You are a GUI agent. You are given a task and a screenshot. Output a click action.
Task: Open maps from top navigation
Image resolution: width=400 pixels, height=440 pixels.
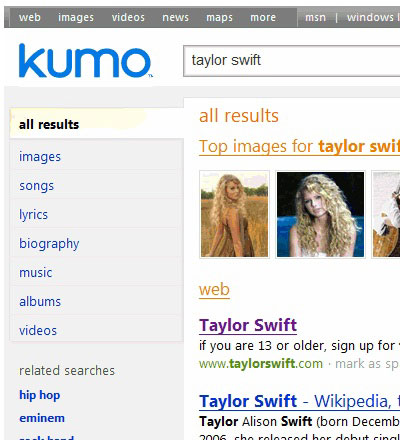click(x=219, y=17)
